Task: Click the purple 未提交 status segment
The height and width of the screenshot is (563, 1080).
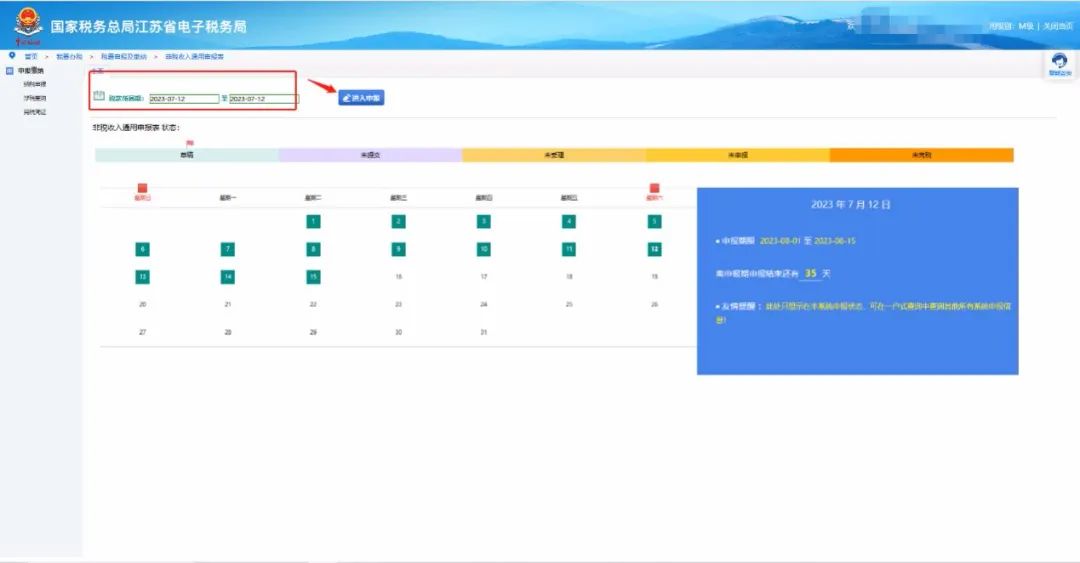Action: tap(370, 155)
